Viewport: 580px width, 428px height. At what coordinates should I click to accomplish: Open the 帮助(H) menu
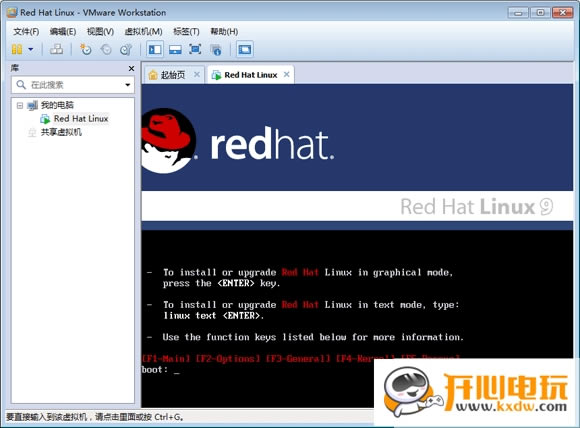(x=224, y=31)
